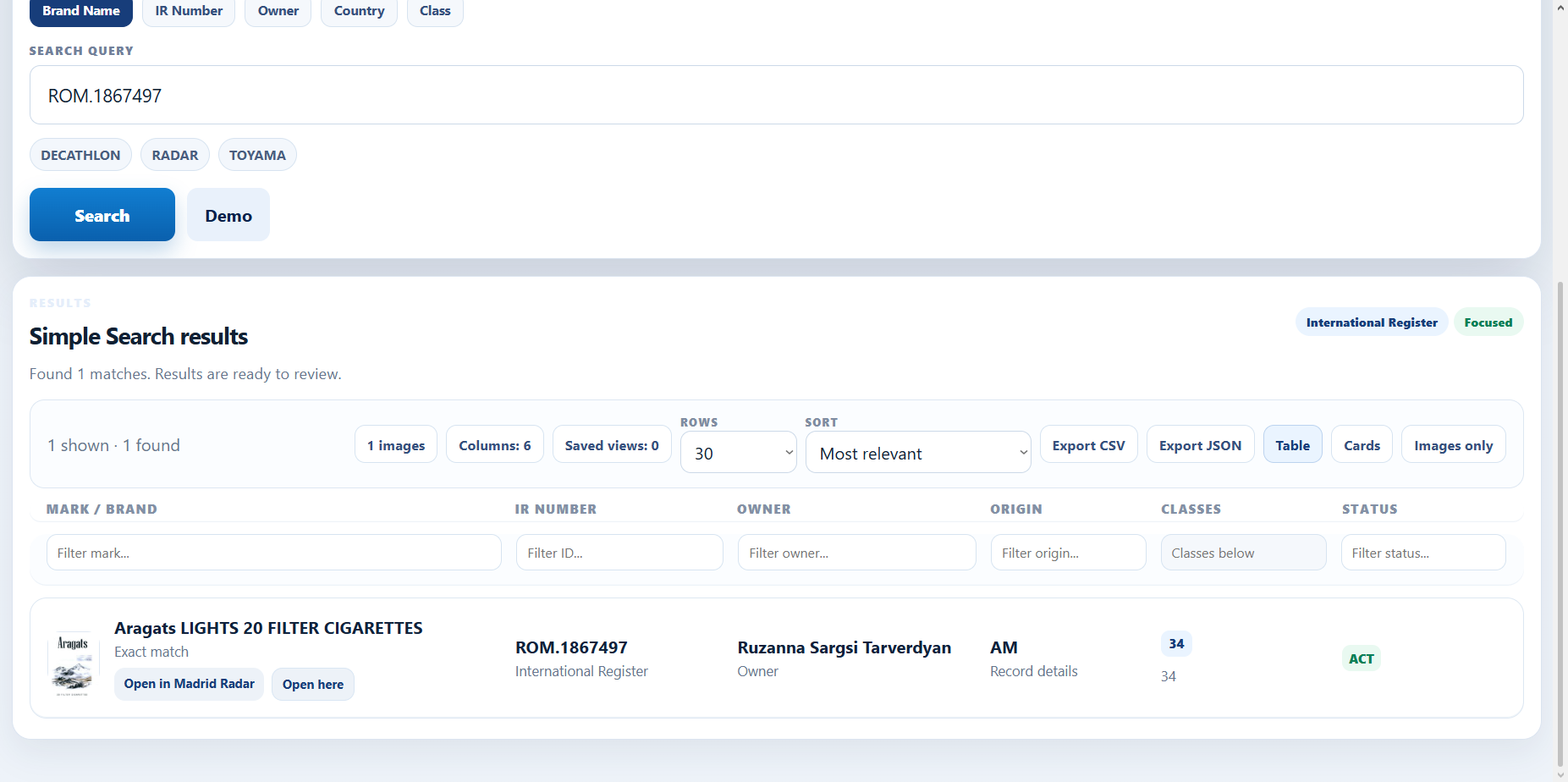Pick the DECATHLON suggestion chip
This screenshot has height=782, width=1568.
tap(80, 155)
